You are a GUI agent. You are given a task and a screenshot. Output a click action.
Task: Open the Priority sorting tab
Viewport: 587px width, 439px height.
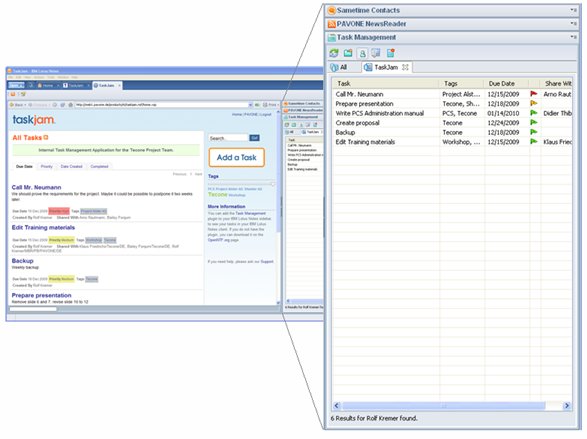point(47,166)
